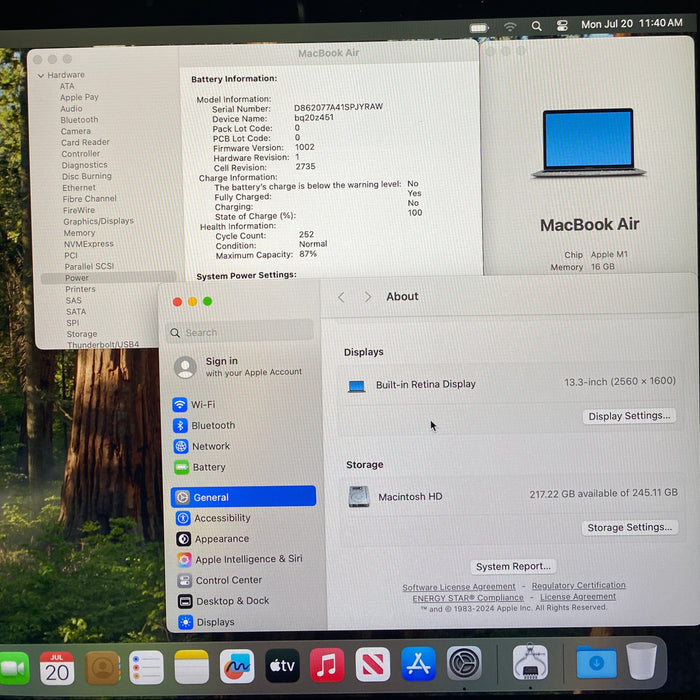Open the ENERGY STAR Compliance link
Viewport: 700px width, 700px height.
468,598
